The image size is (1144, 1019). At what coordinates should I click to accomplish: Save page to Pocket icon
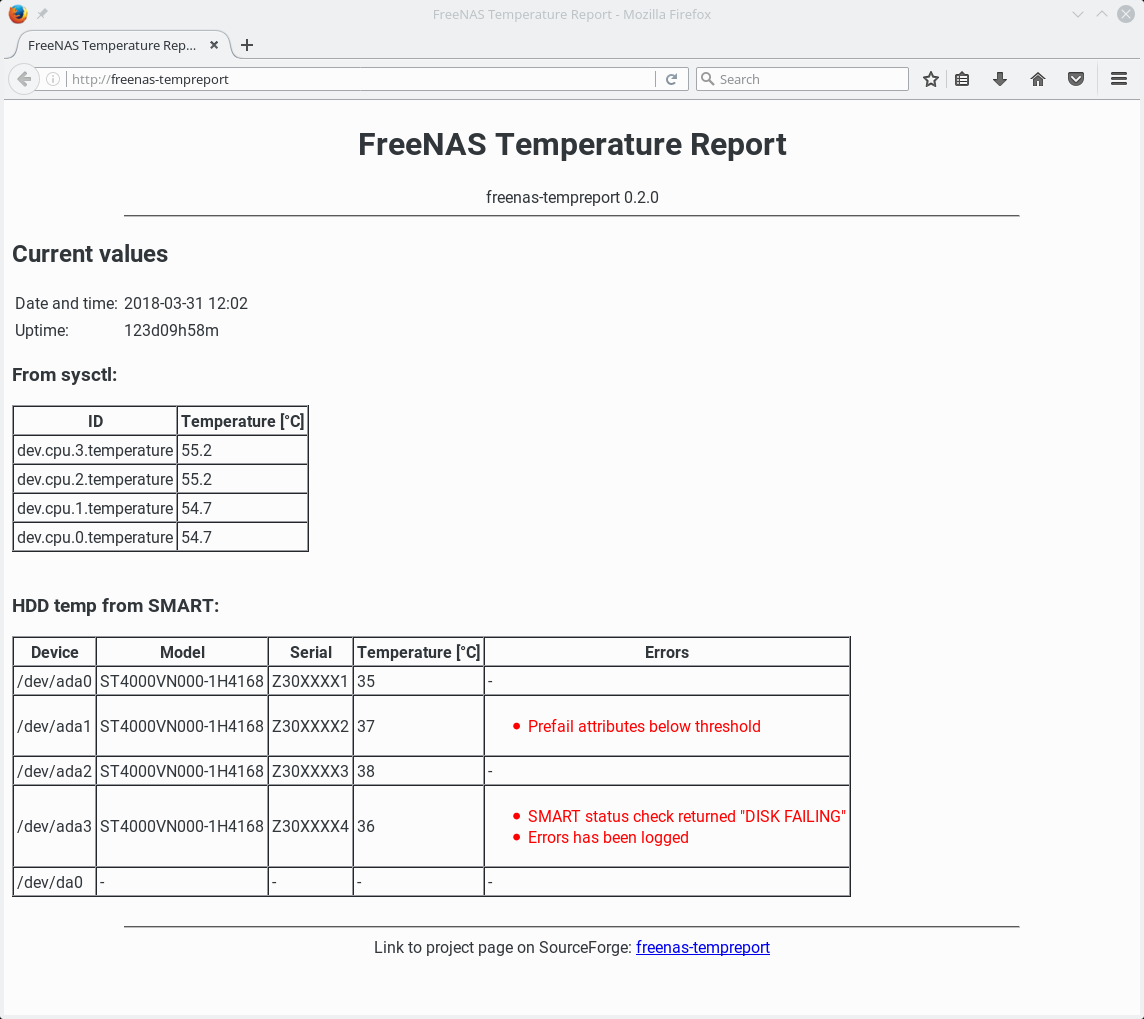[x=1076, y=78]
